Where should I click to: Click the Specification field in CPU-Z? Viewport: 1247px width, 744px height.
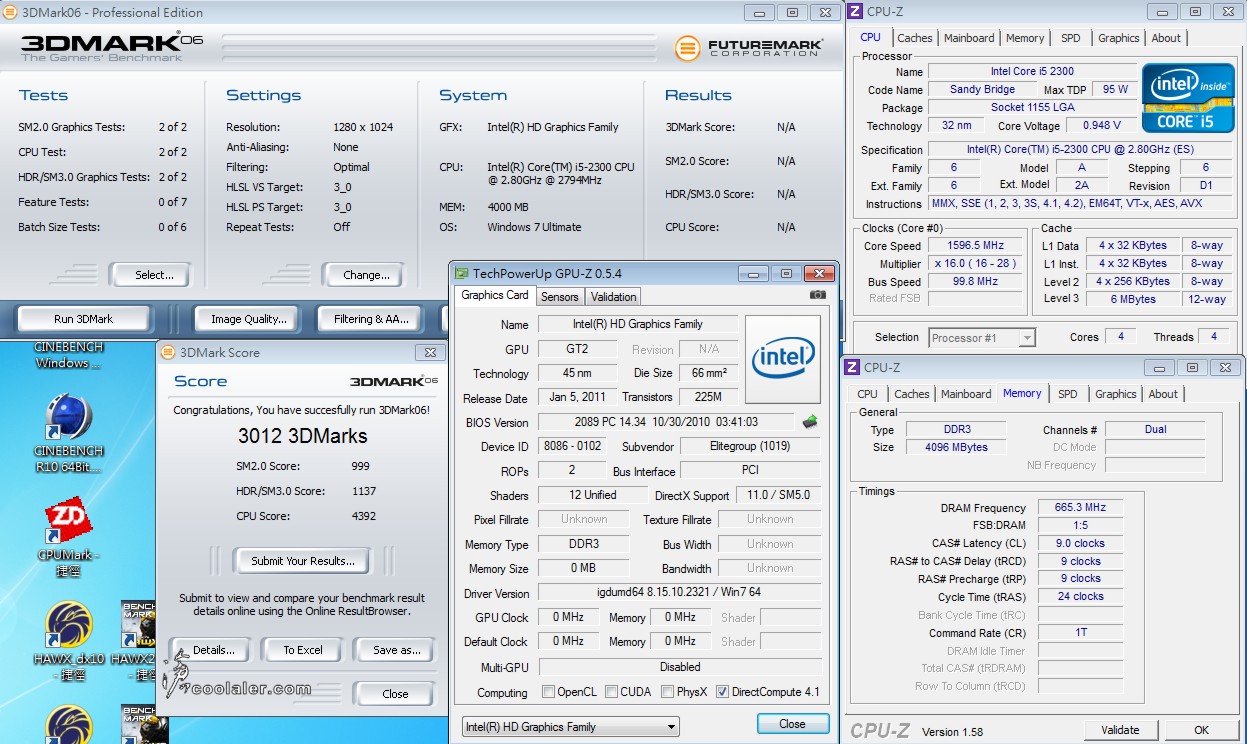pos(1081,150)
